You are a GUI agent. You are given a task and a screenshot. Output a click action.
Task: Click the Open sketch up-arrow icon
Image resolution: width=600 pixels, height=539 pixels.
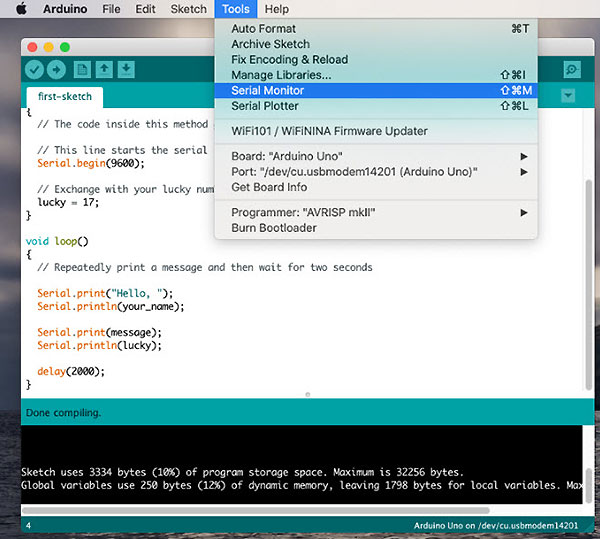[x=104, y=69]
